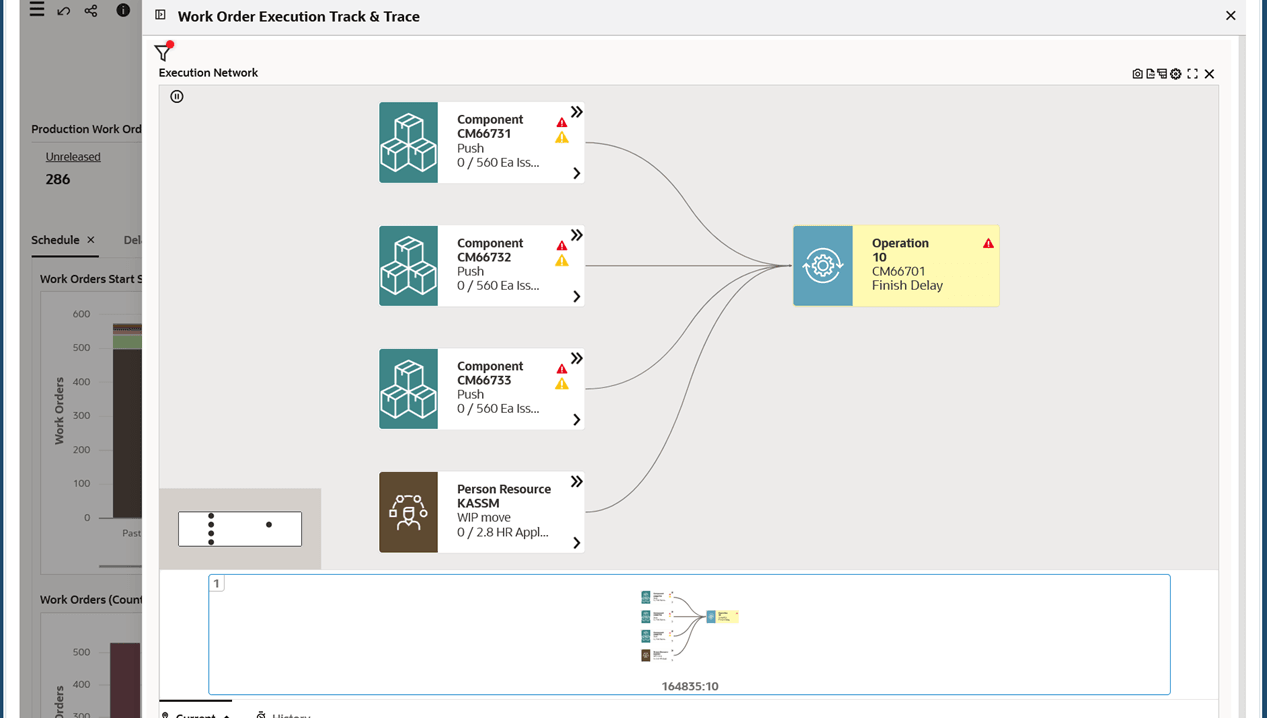Click Production Work Orders heading in background
Viewport: 1267px width, 718px height.
(86, 129)
